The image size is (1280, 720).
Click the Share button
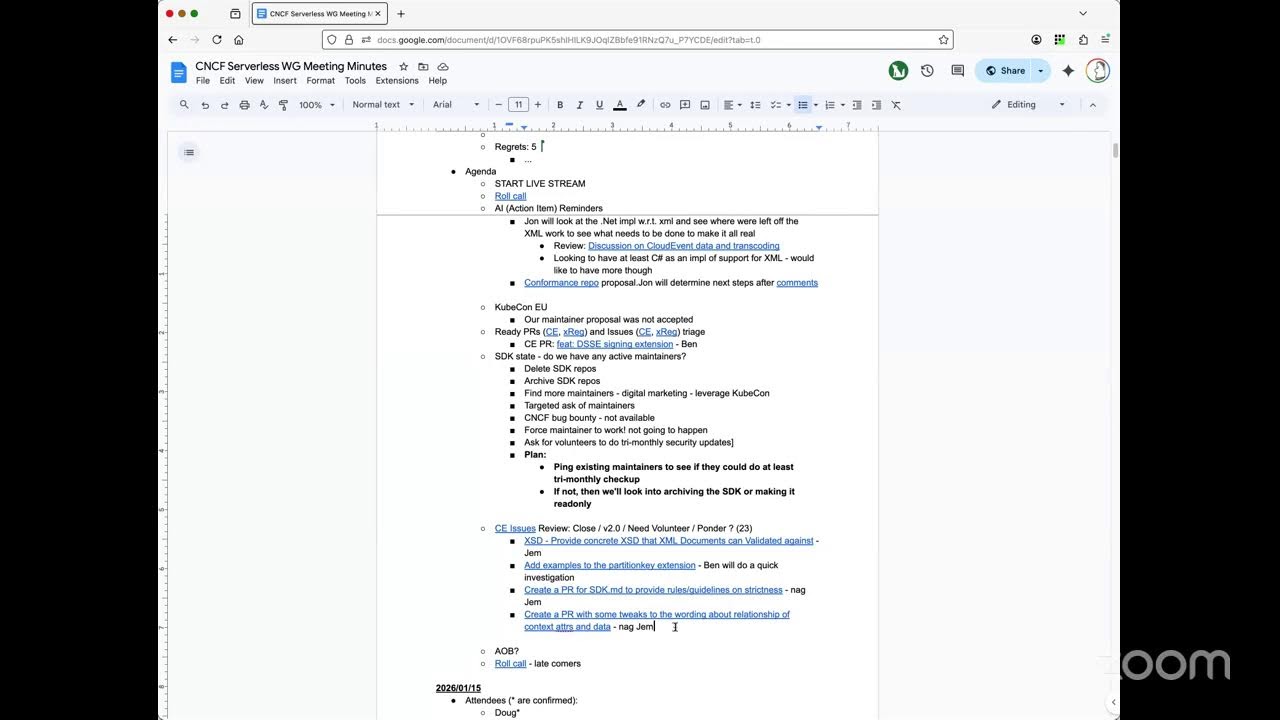click(x=1005, y=71)
